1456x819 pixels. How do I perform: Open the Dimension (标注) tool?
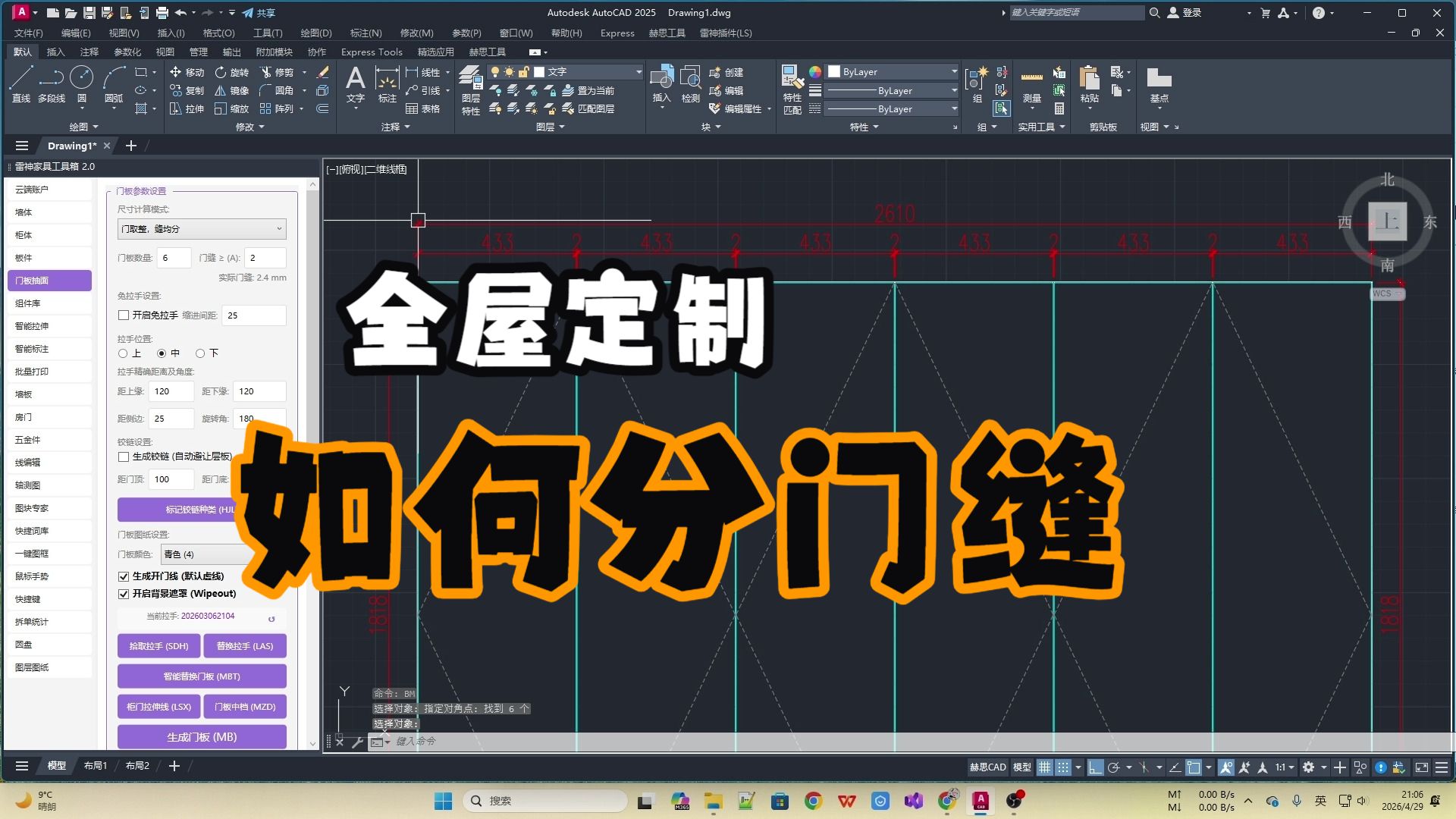(387, 84)
